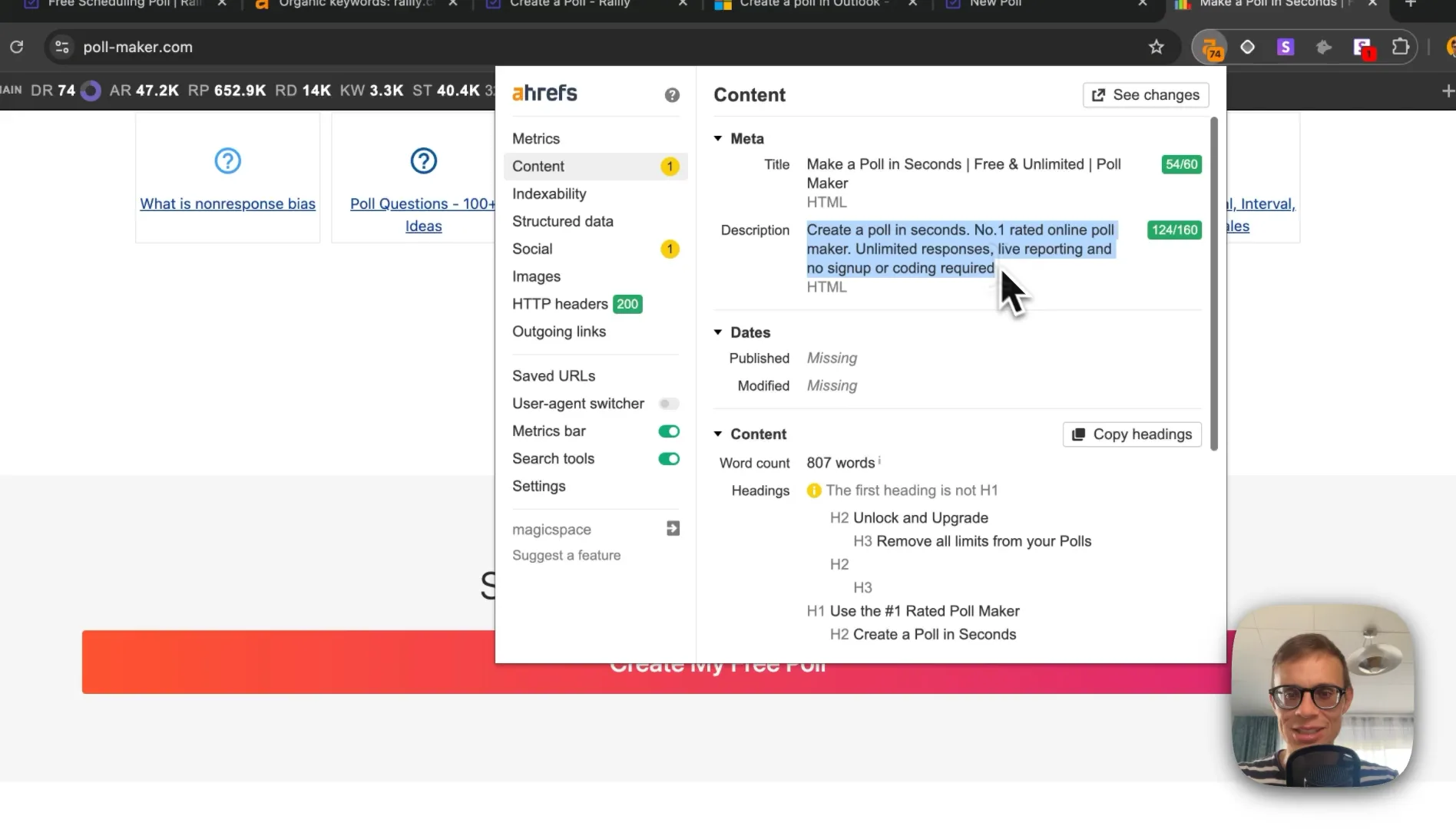Collapse the Meta section
The height and width of the screenshot is (829, 1456).
[x=718, y=139]
